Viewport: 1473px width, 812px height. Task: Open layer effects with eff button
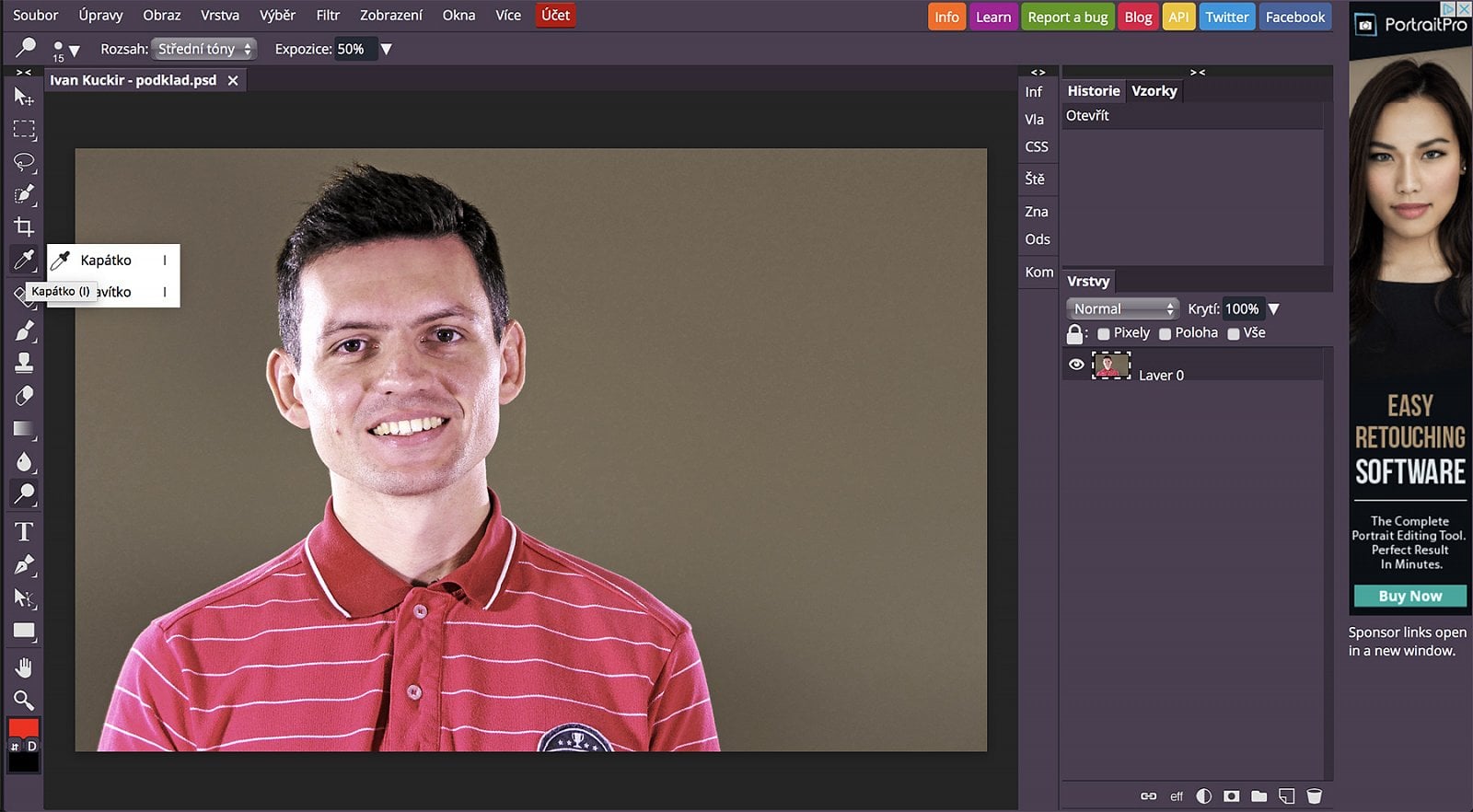1177,796
